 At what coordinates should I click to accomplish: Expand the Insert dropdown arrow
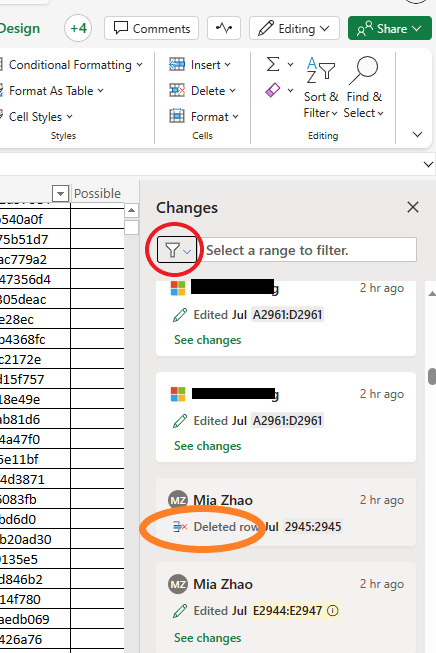pos(227,65)
